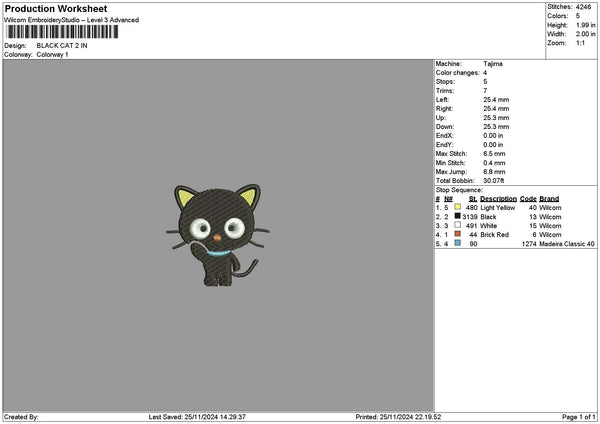Click 'Madeira Classic 40' brand text
Viewport: 600px width, 424px height.
[567, 244]
